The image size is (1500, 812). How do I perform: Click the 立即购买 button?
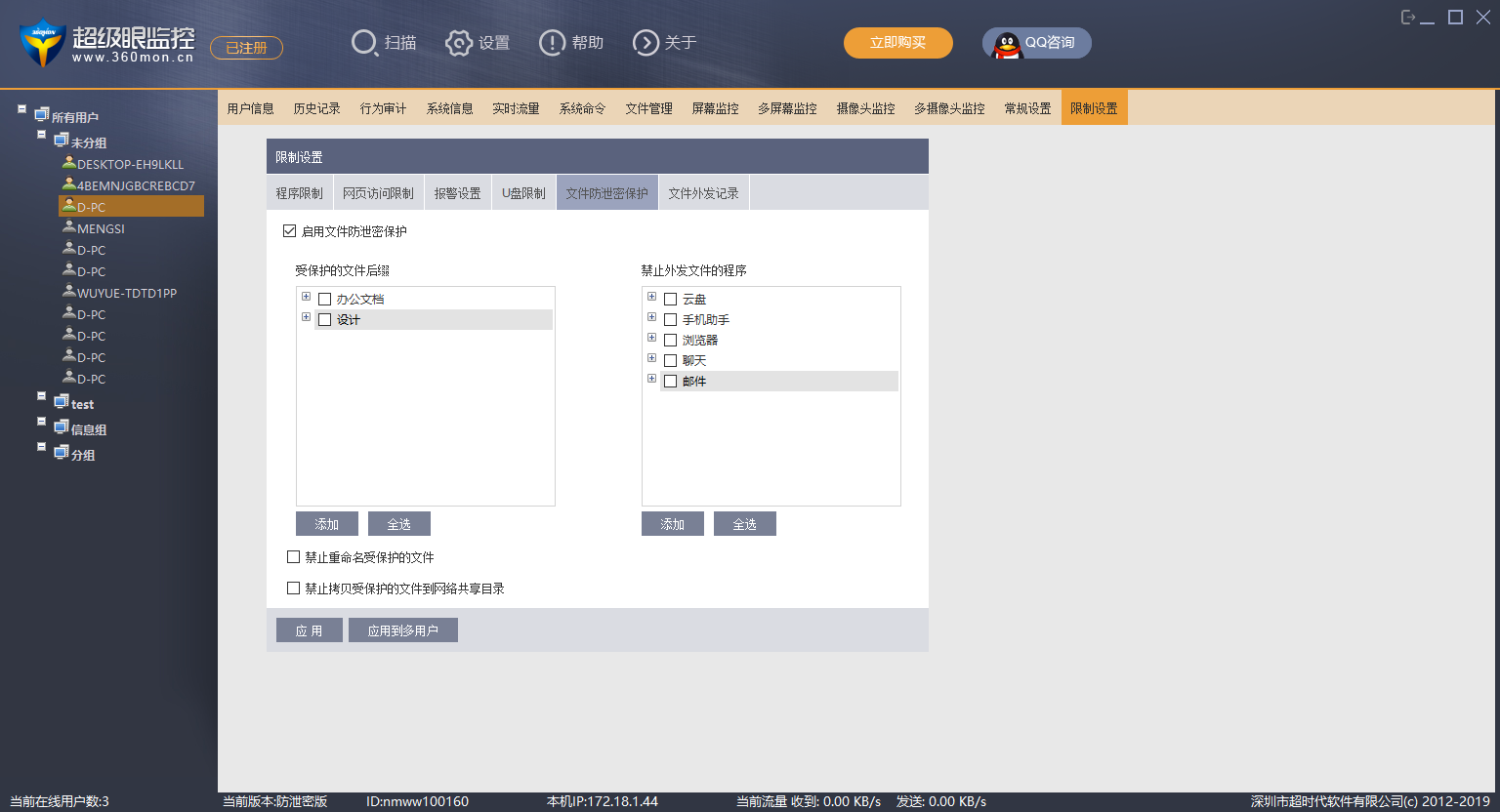pyautogui.click(x=897, y=43)
